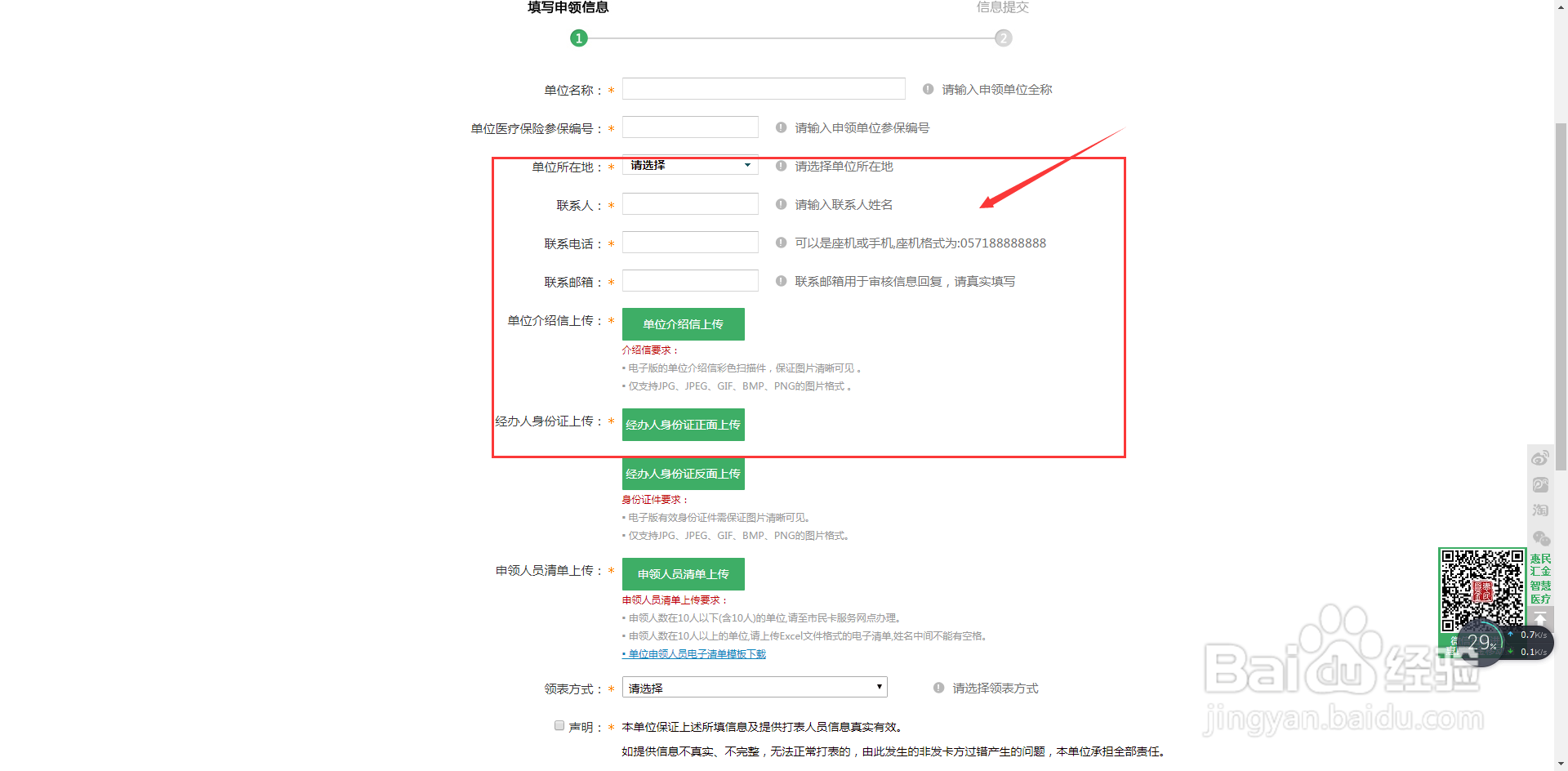Click the Taobao sidebar icon
This screenshot has height=771, width=1568.
tap(1540, 510)
